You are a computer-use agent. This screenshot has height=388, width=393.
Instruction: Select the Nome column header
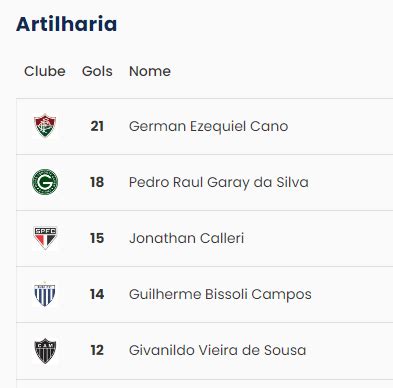150,71
